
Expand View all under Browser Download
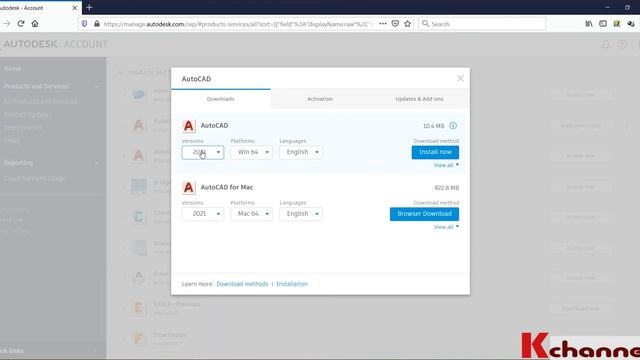tap(446, 227)
